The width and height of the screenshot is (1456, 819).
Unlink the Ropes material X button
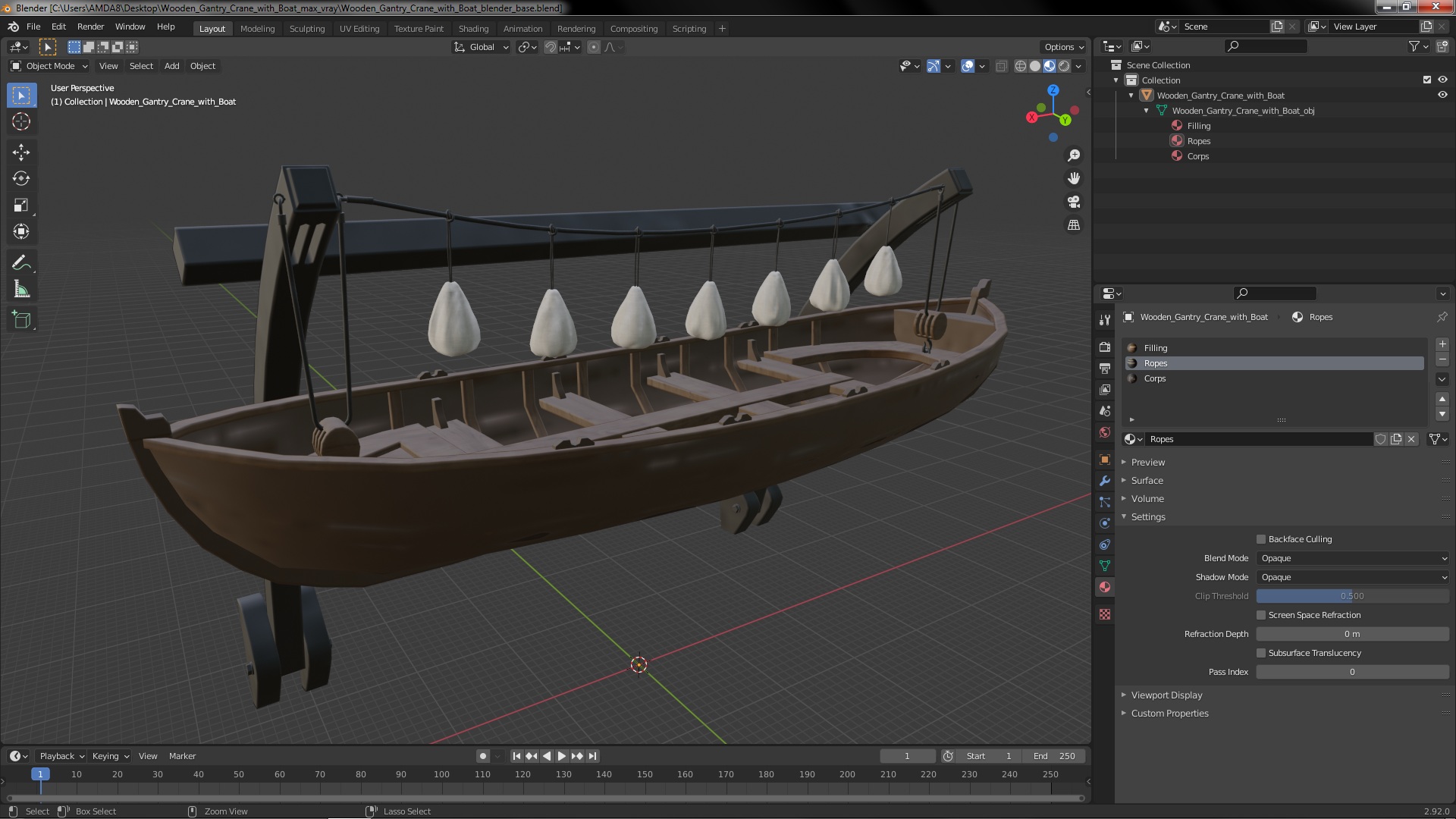1411,439
